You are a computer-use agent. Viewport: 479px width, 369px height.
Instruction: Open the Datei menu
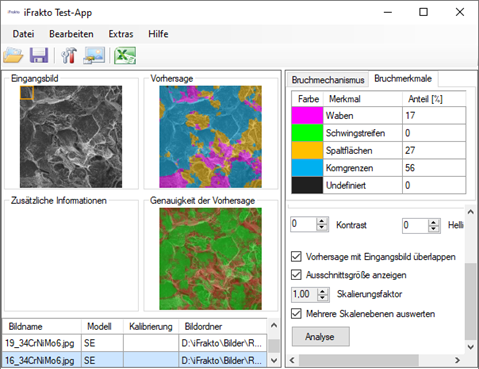[23, 34]
